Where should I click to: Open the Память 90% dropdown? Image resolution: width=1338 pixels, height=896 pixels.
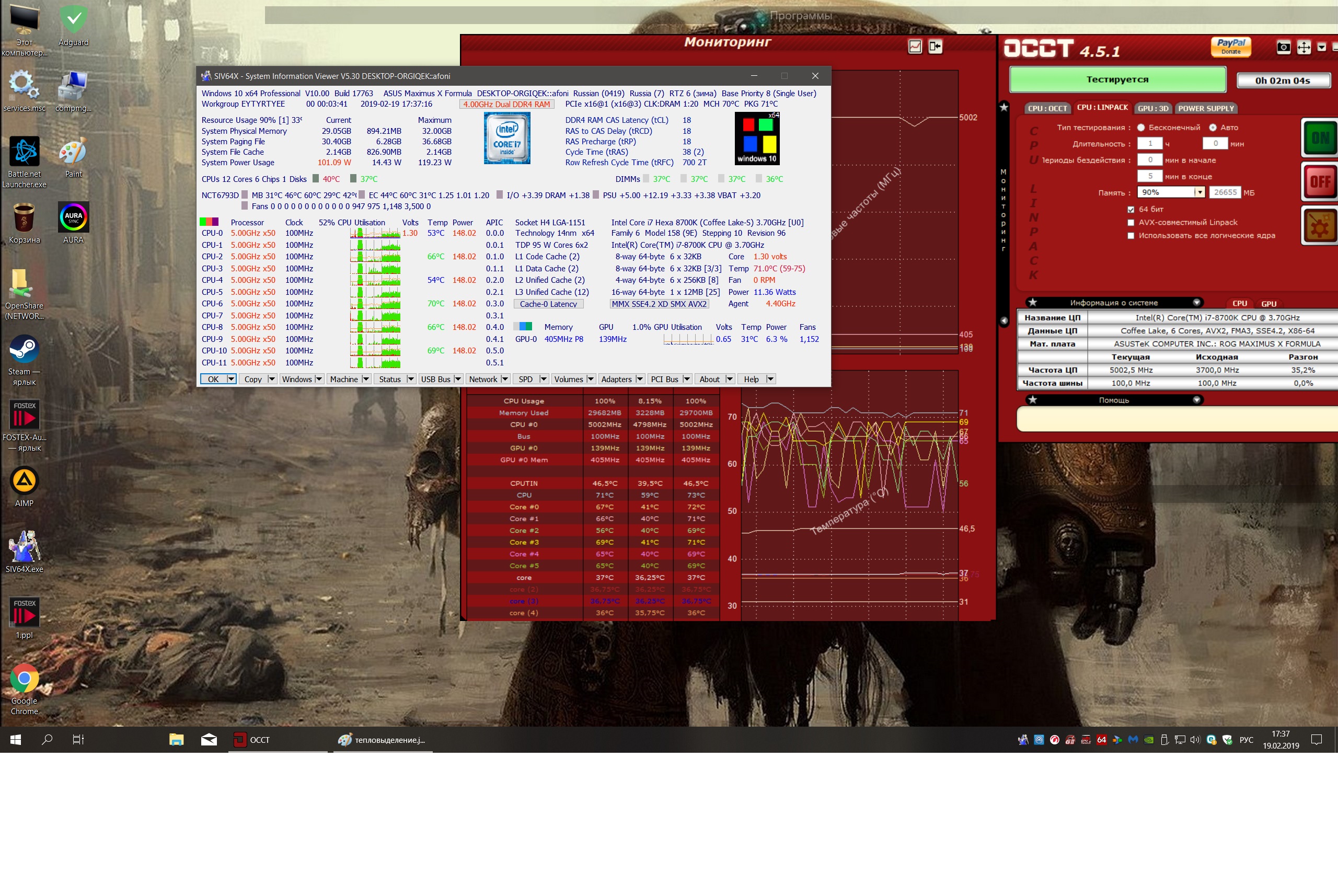1199,192
